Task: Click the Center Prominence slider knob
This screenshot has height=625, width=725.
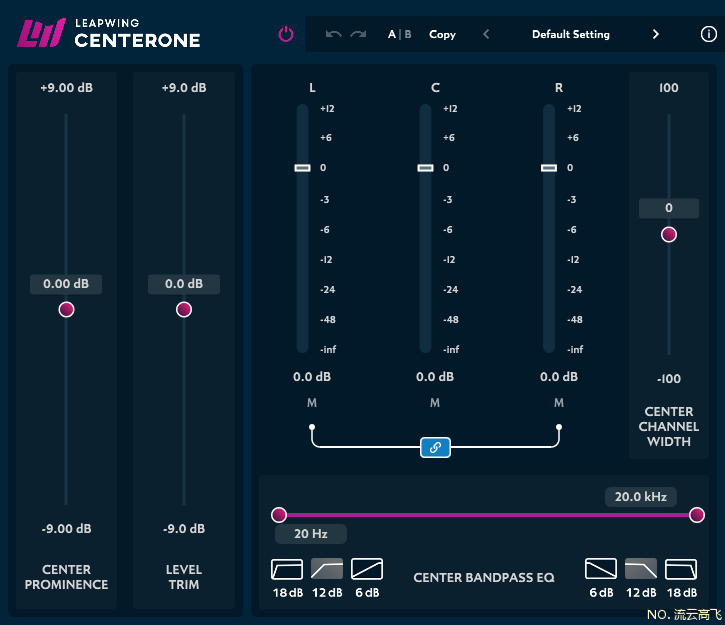Action: pyautogui.click(x=67, y=309)
